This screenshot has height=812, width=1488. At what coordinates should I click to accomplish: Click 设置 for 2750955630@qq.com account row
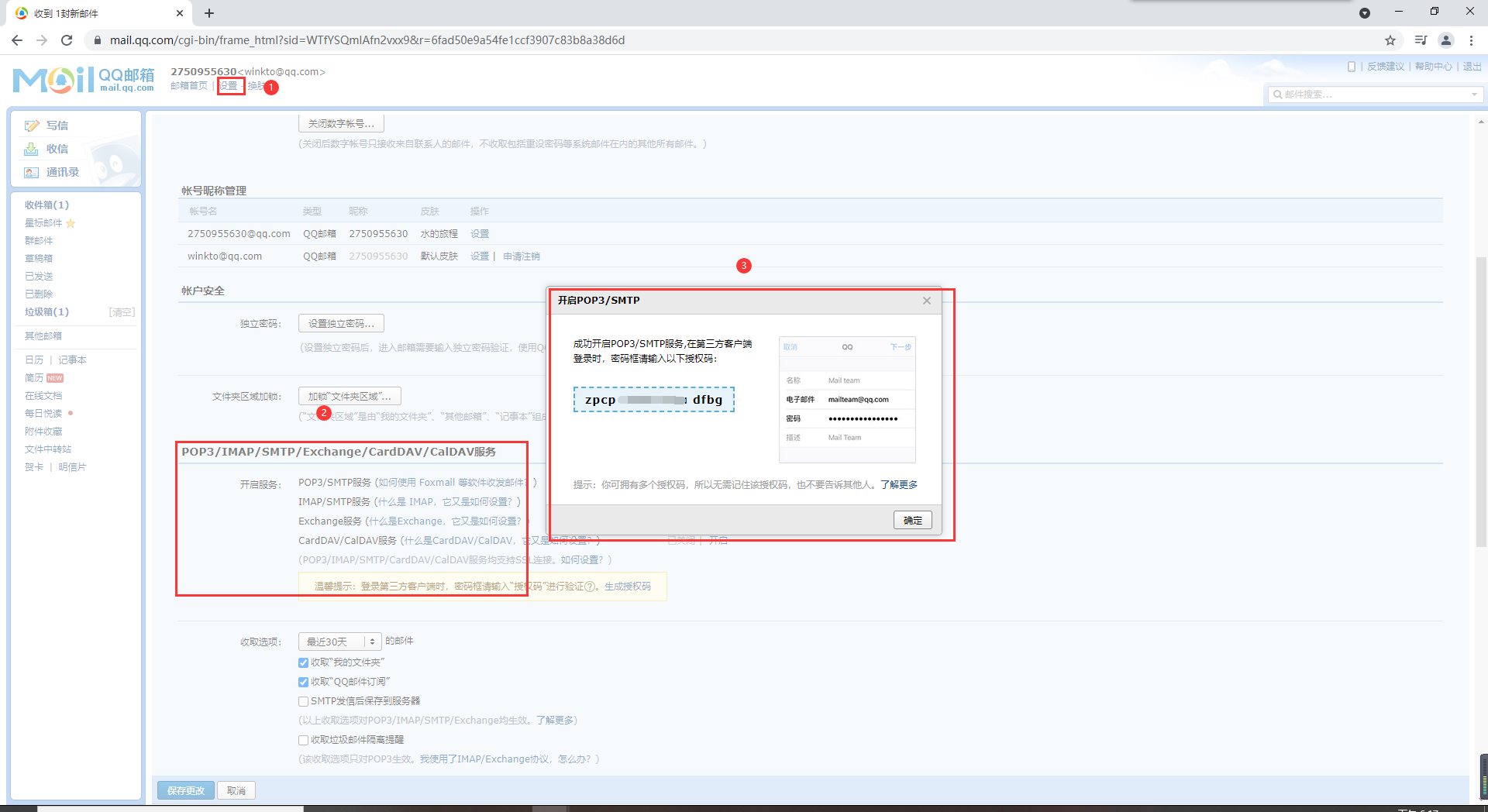click(x=480, y=234)
